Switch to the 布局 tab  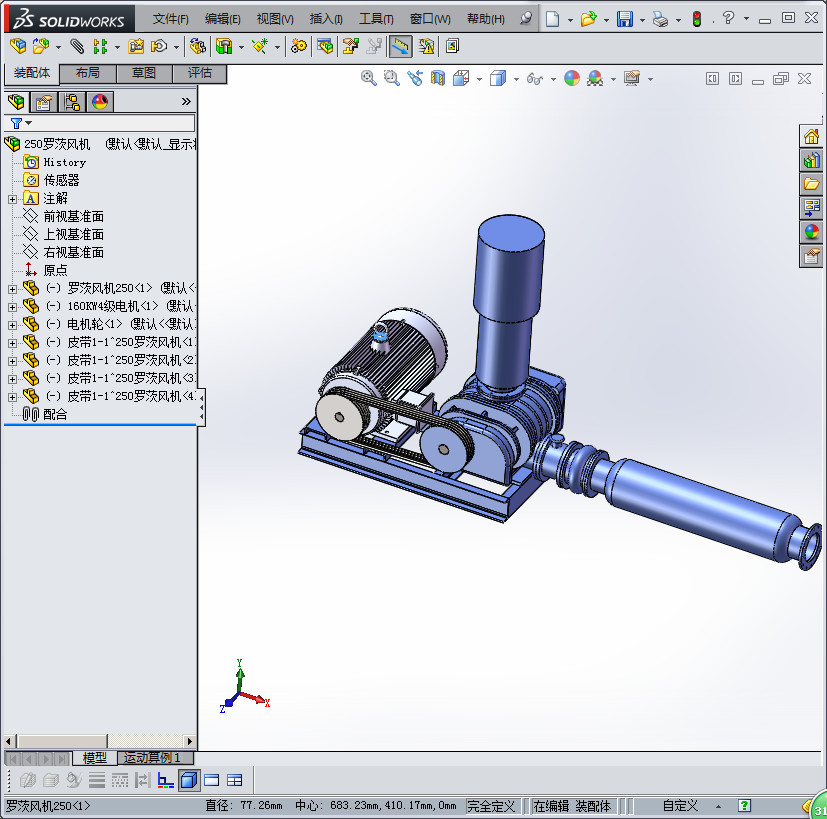point(88,73)
